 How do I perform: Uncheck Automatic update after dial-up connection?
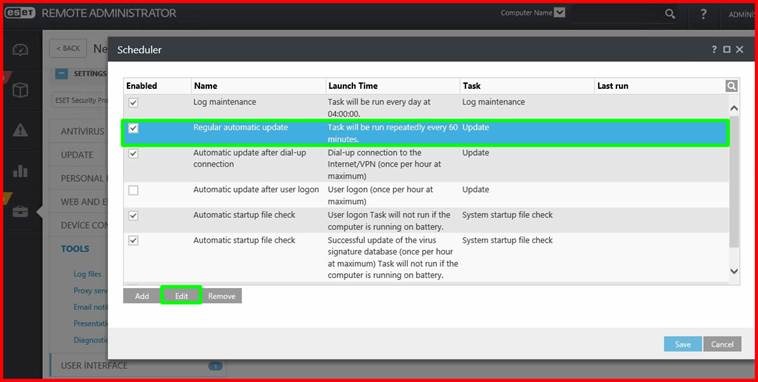click(x=133, y=153)
